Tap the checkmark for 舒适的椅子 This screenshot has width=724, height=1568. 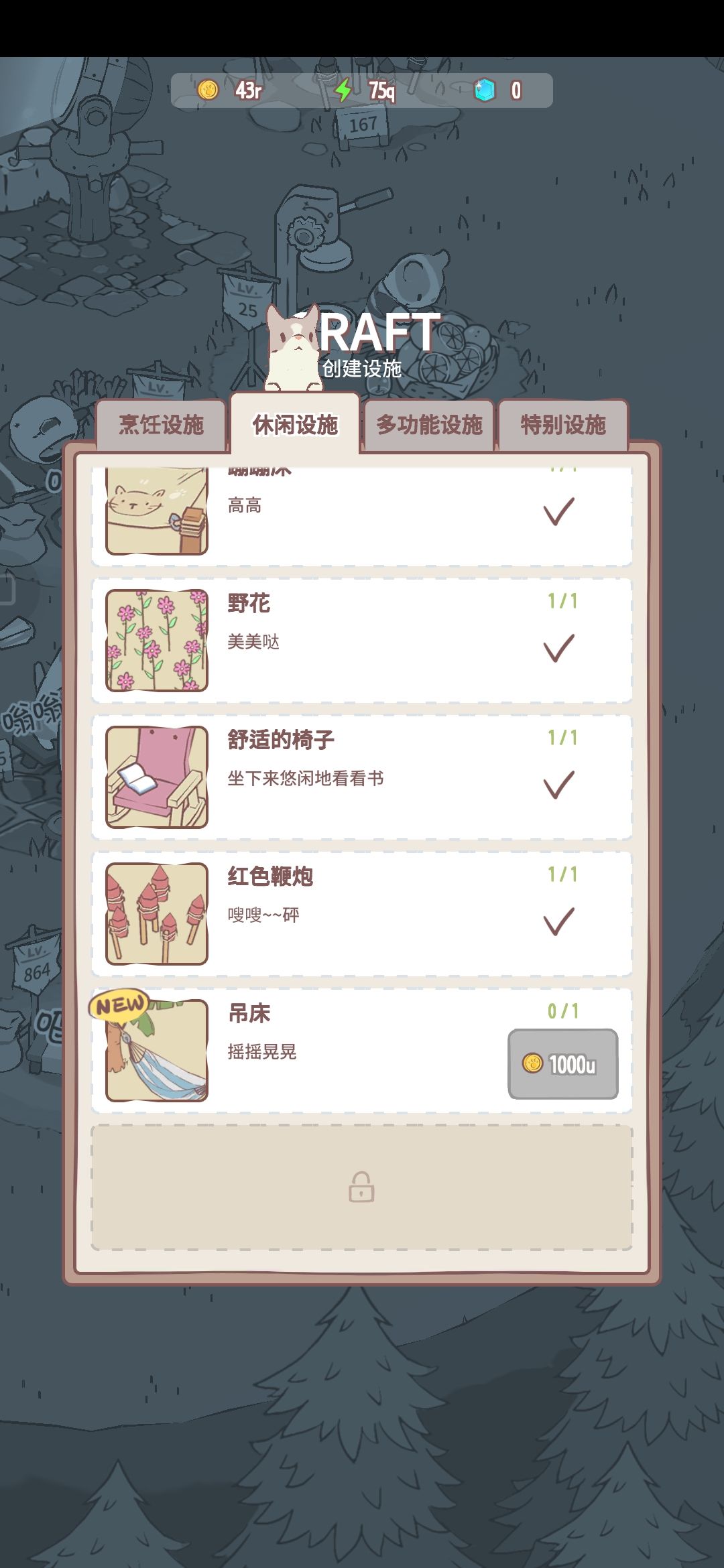click(x=559, y=785)
